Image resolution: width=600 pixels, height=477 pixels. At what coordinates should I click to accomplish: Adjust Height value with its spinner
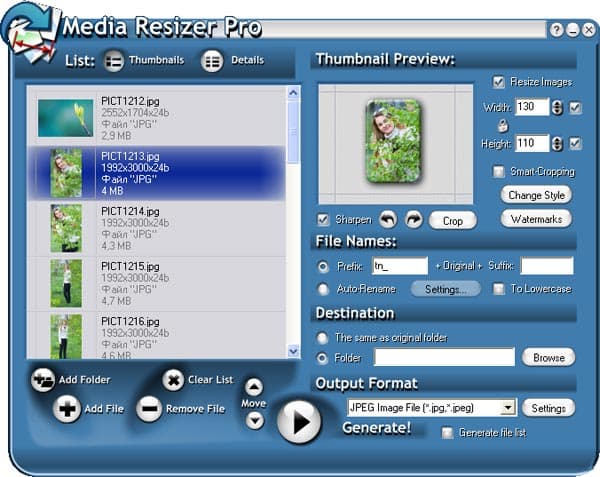coord(557,144)
